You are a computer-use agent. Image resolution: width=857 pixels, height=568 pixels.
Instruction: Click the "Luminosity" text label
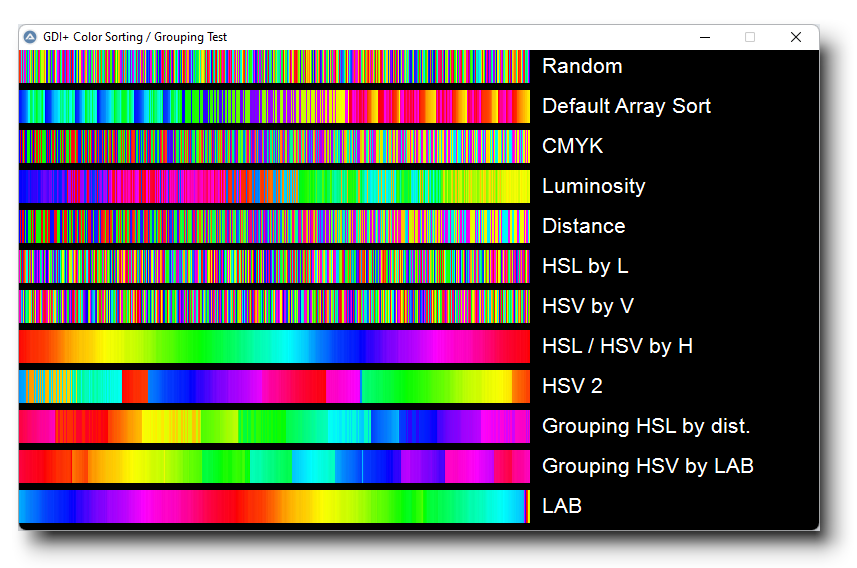593,186
